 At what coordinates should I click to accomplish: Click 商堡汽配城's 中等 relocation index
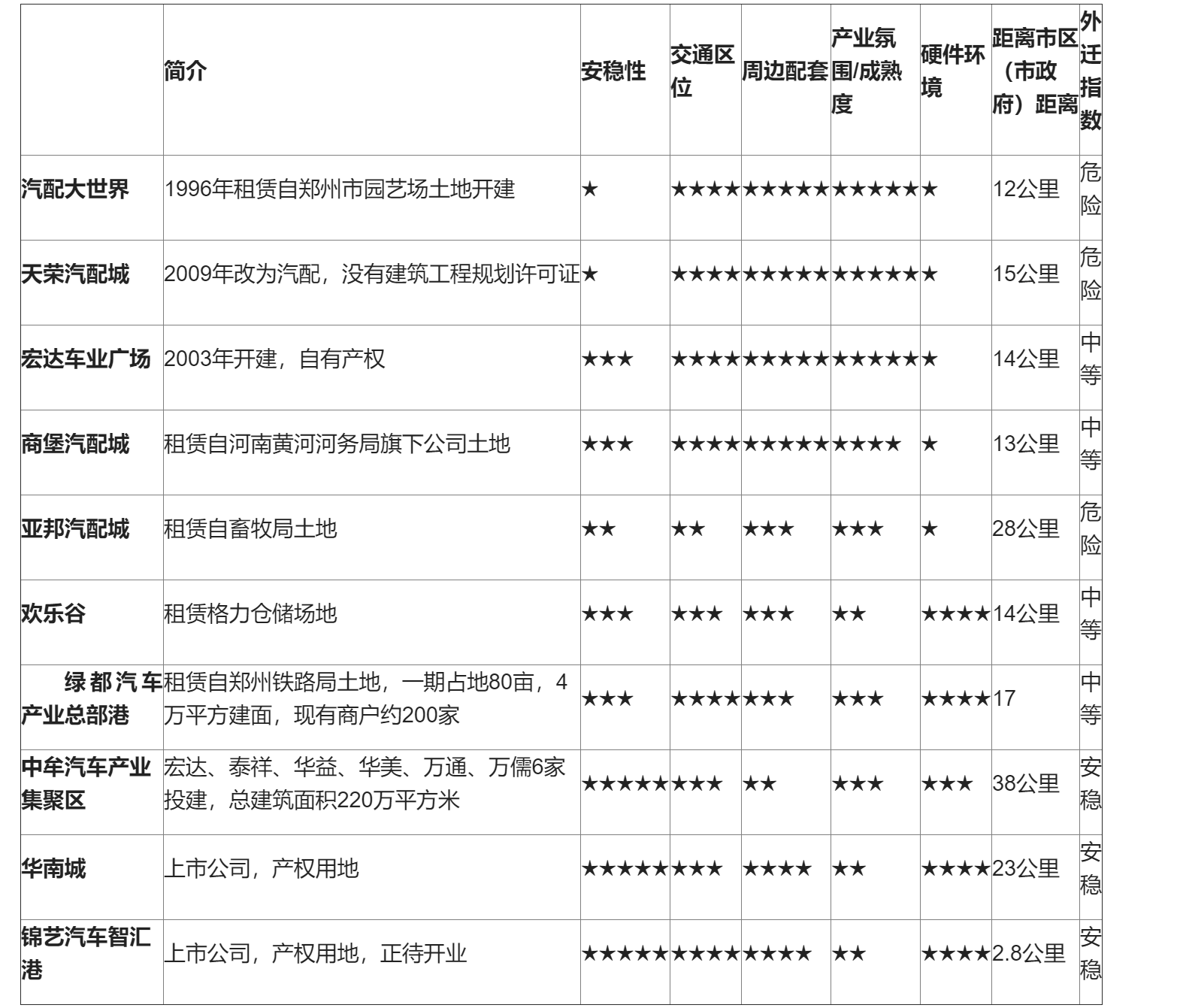click(x=1091, y=444)
